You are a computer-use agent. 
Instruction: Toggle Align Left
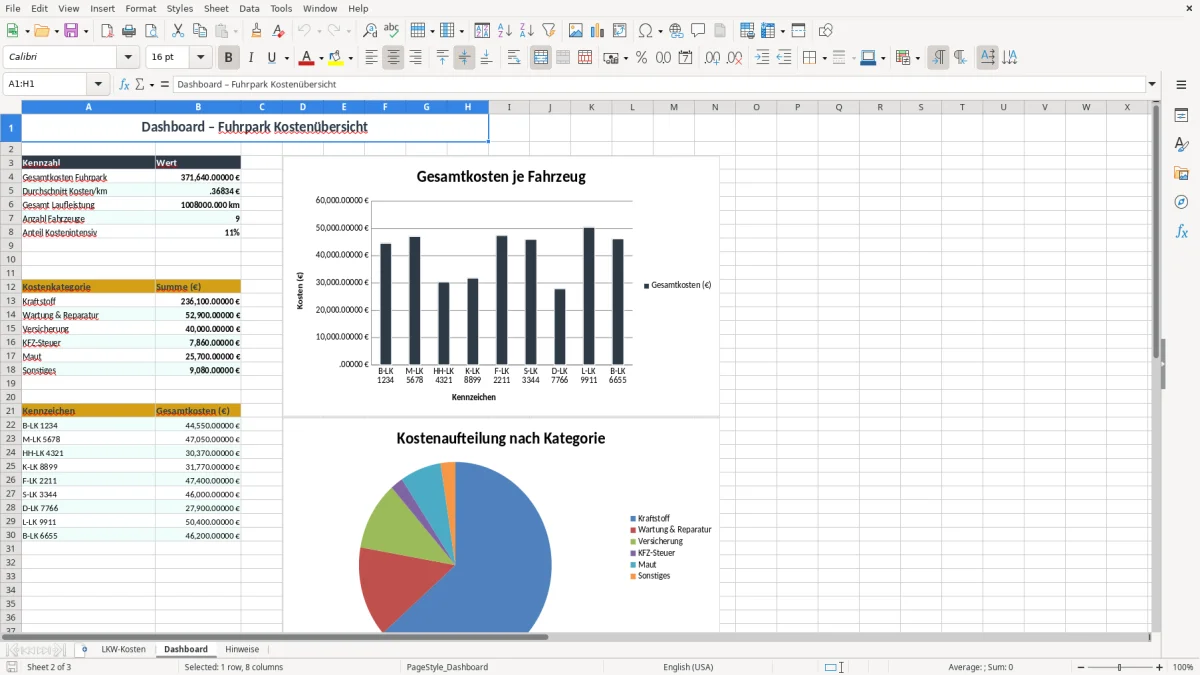pos(371,58)
